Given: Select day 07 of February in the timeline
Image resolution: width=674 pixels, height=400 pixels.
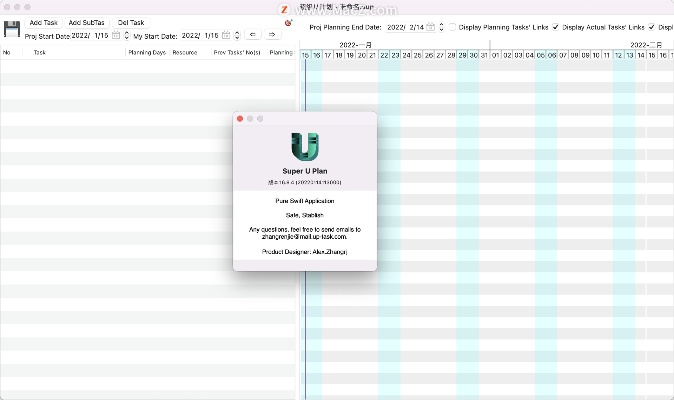Looking at the screenshot, I should [x=563, y=55].
